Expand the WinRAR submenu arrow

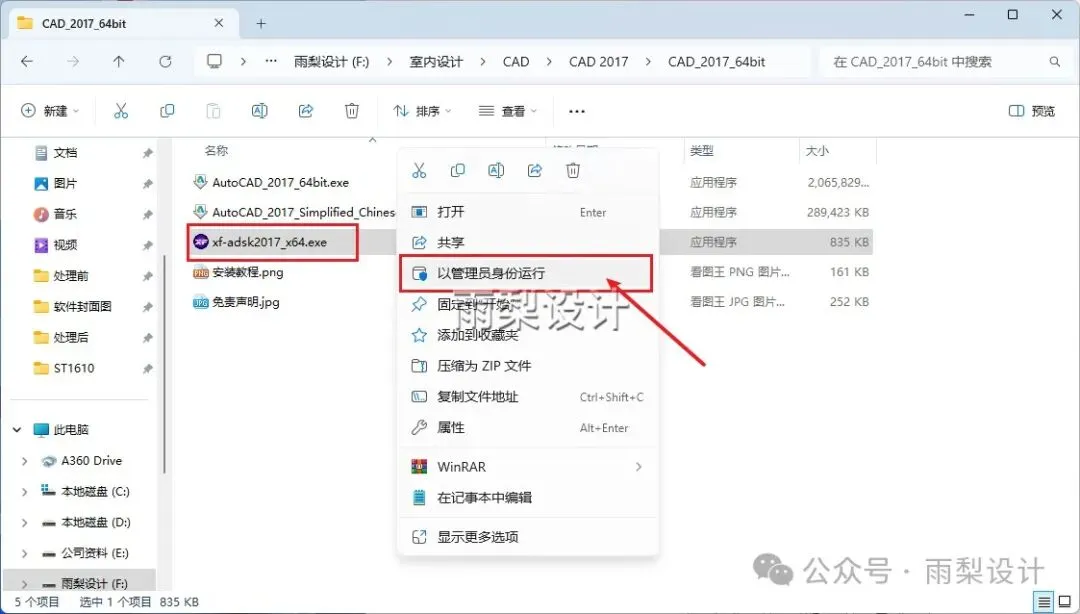(638, 467)
